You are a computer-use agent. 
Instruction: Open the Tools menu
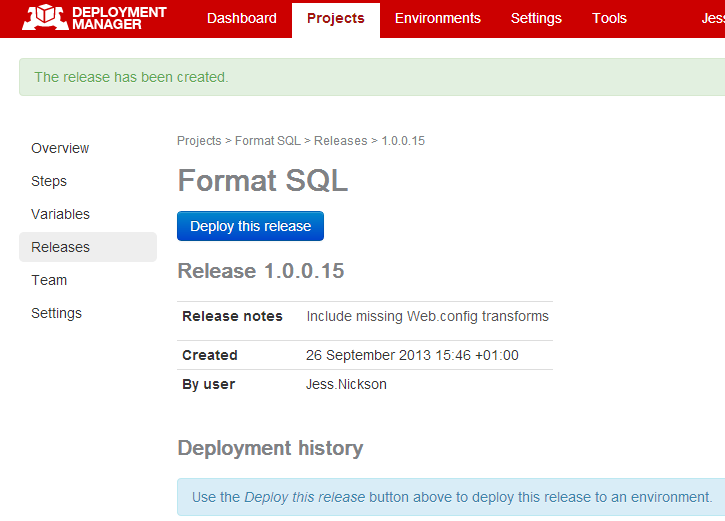pos(609,18)
